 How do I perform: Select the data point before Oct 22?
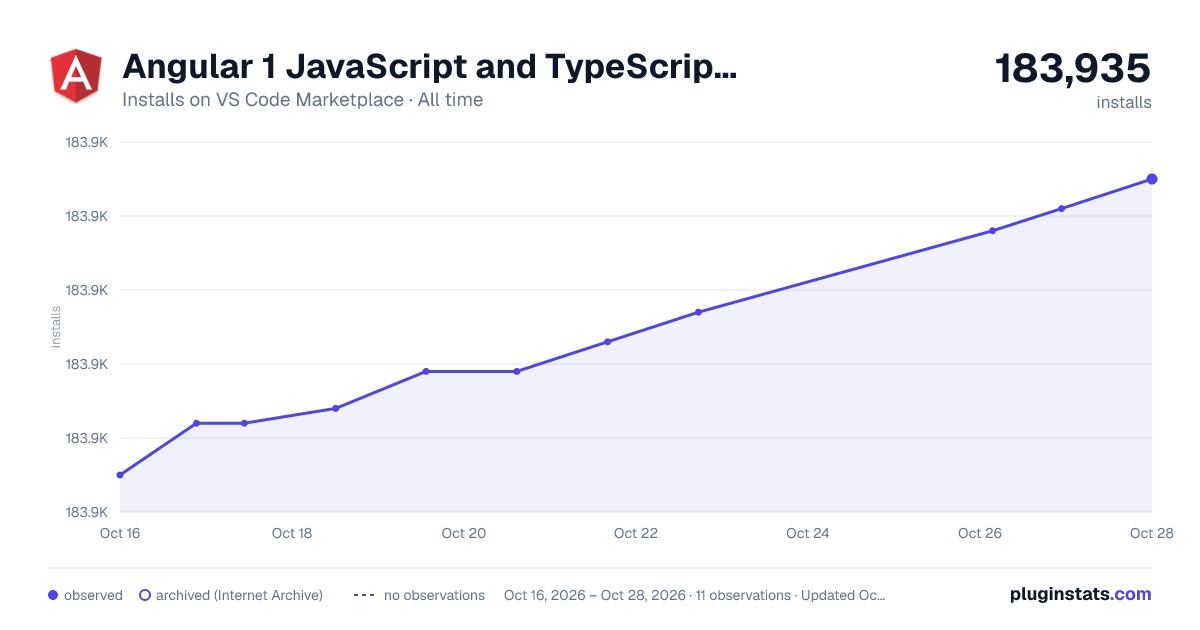click(607, 342)
